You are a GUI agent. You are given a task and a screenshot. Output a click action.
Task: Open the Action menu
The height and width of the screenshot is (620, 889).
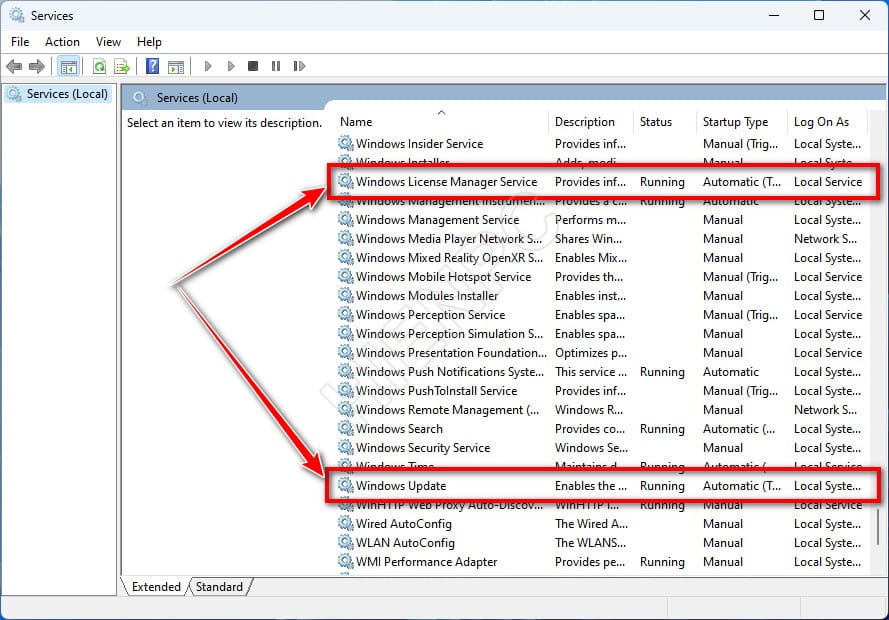62,42
